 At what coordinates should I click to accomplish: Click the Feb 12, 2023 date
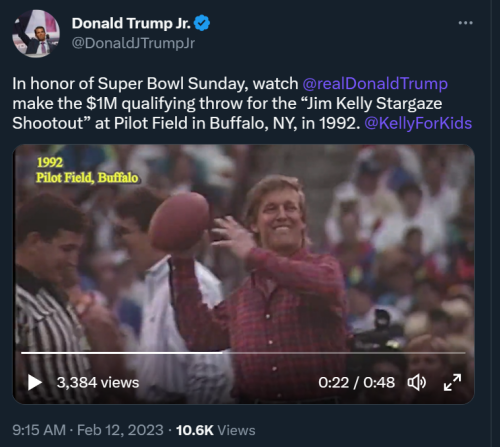point(120,430)
